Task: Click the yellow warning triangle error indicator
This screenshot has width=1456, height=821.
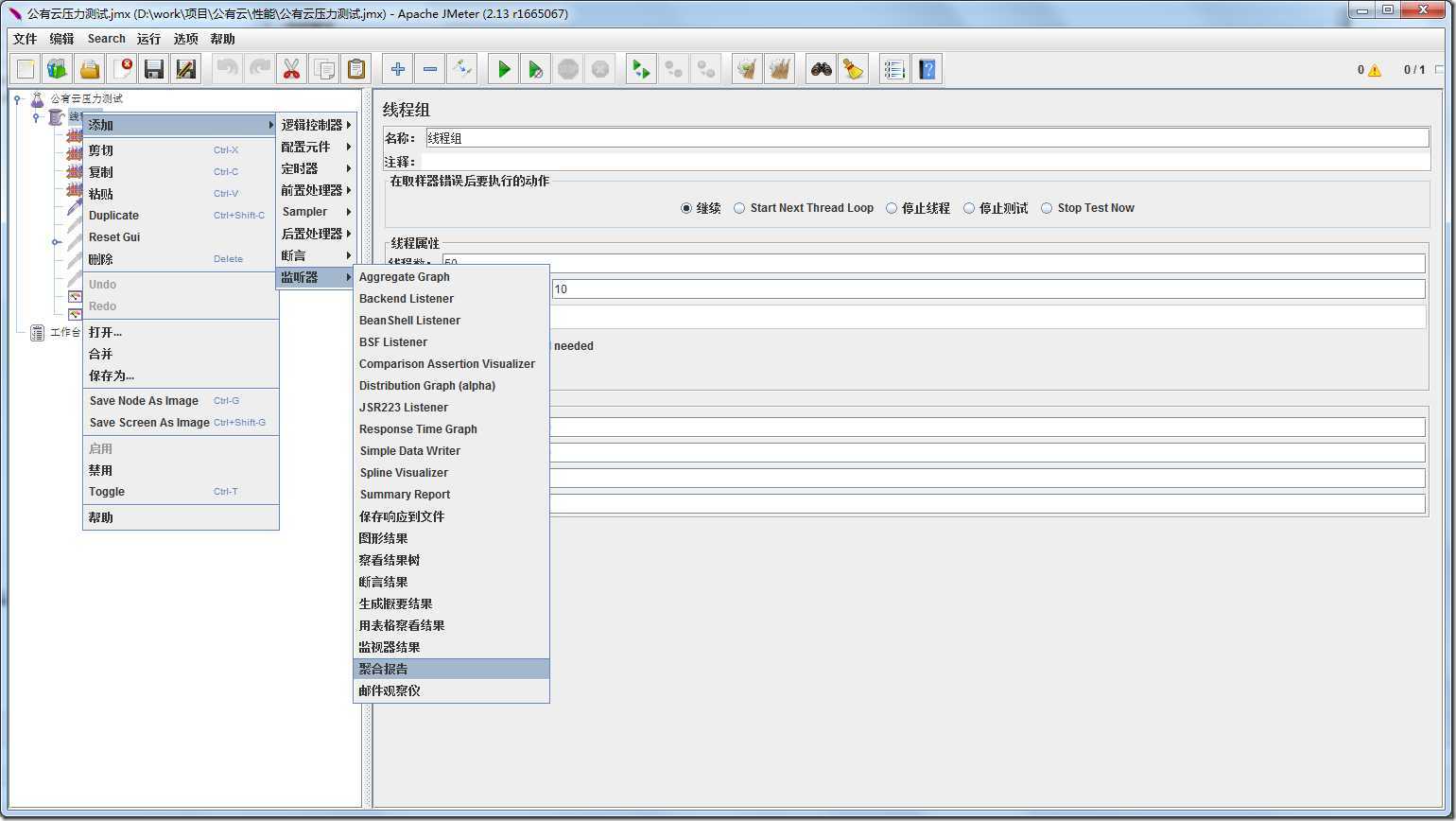Action: (1375, 70)
